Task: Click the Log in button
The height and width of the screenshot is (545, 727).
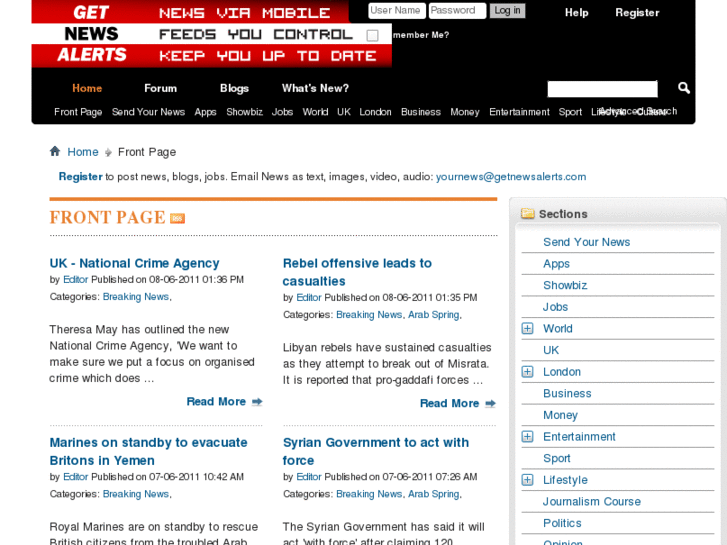Action: click(x=507, y=11)
